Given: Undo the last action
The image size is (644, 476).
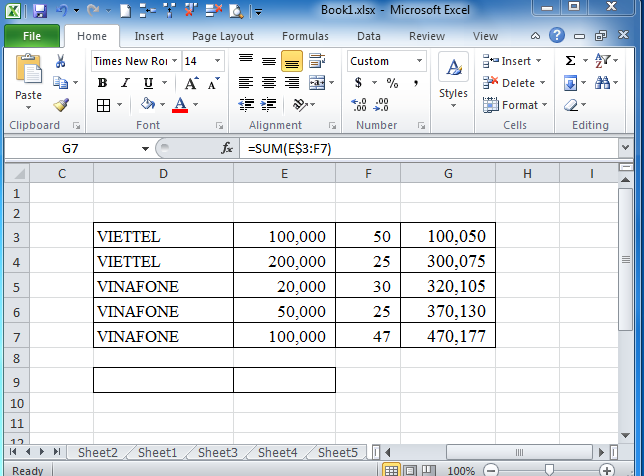Looking at the screenshot, I should [62, 10].
